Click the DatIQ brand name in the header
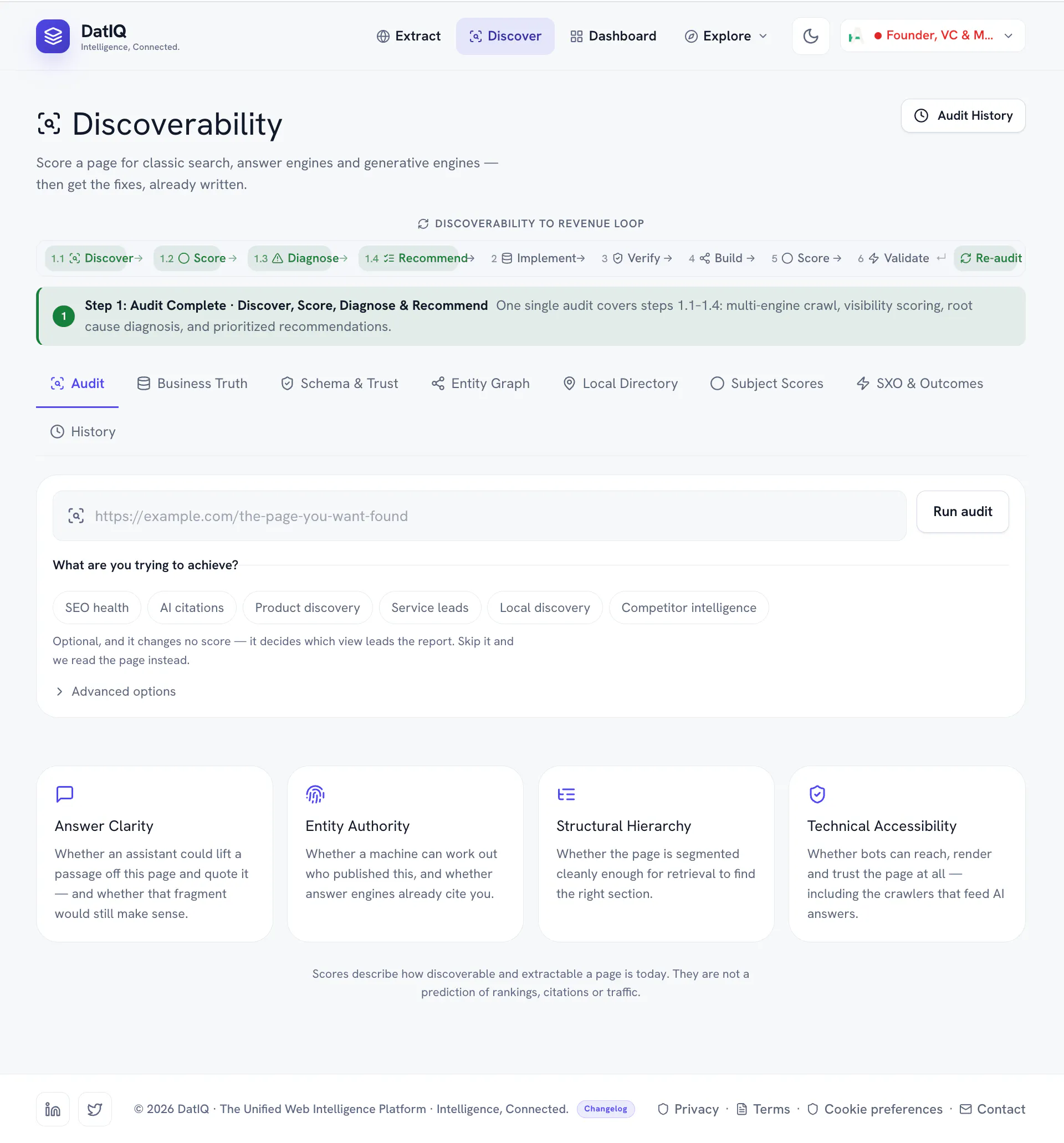Screen dimensions: 1064x1143 pyautogui.click(x=104, y=31)
